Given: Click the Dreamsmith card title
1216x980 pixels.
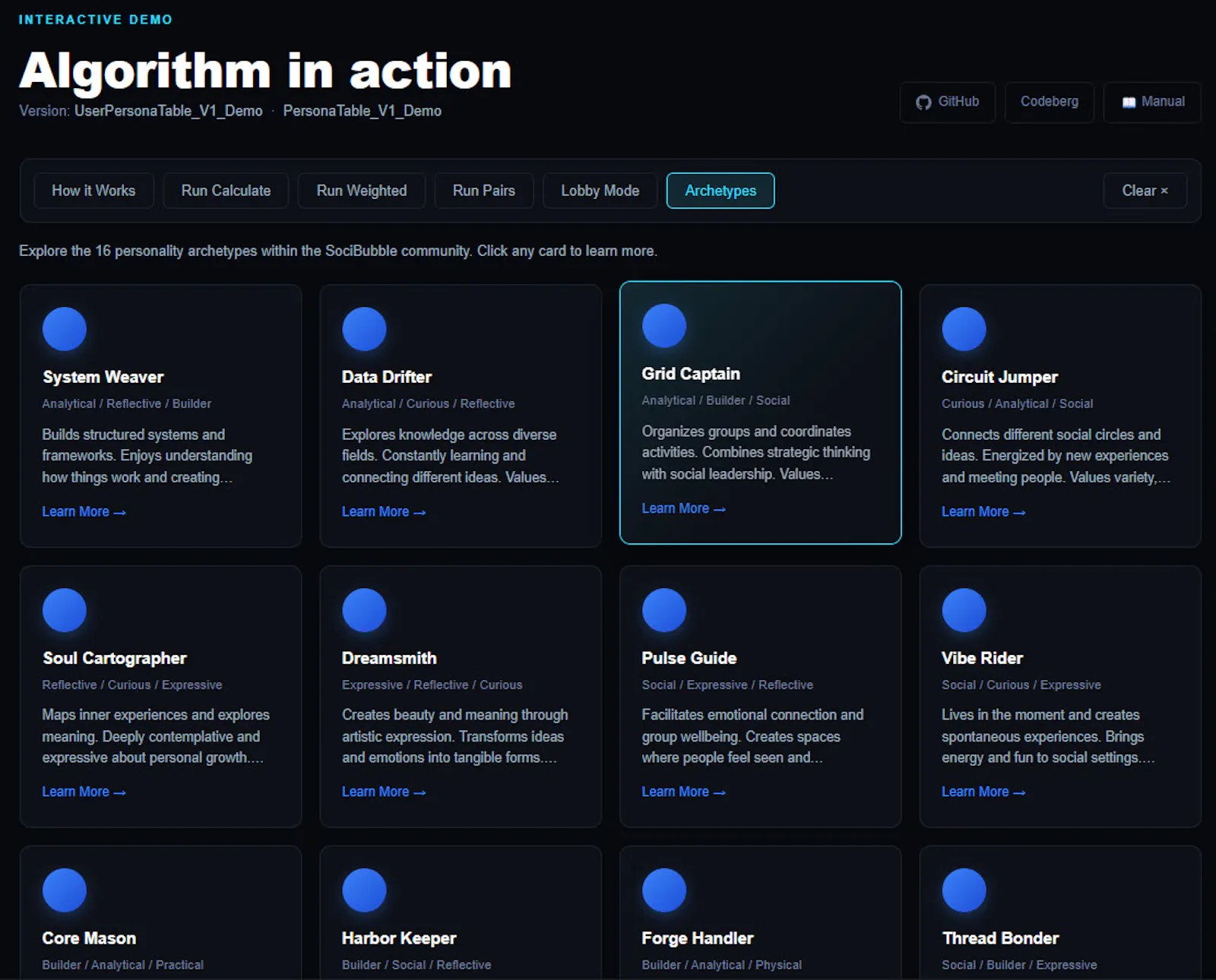Looking at the screenshot, I should [389, 658].
